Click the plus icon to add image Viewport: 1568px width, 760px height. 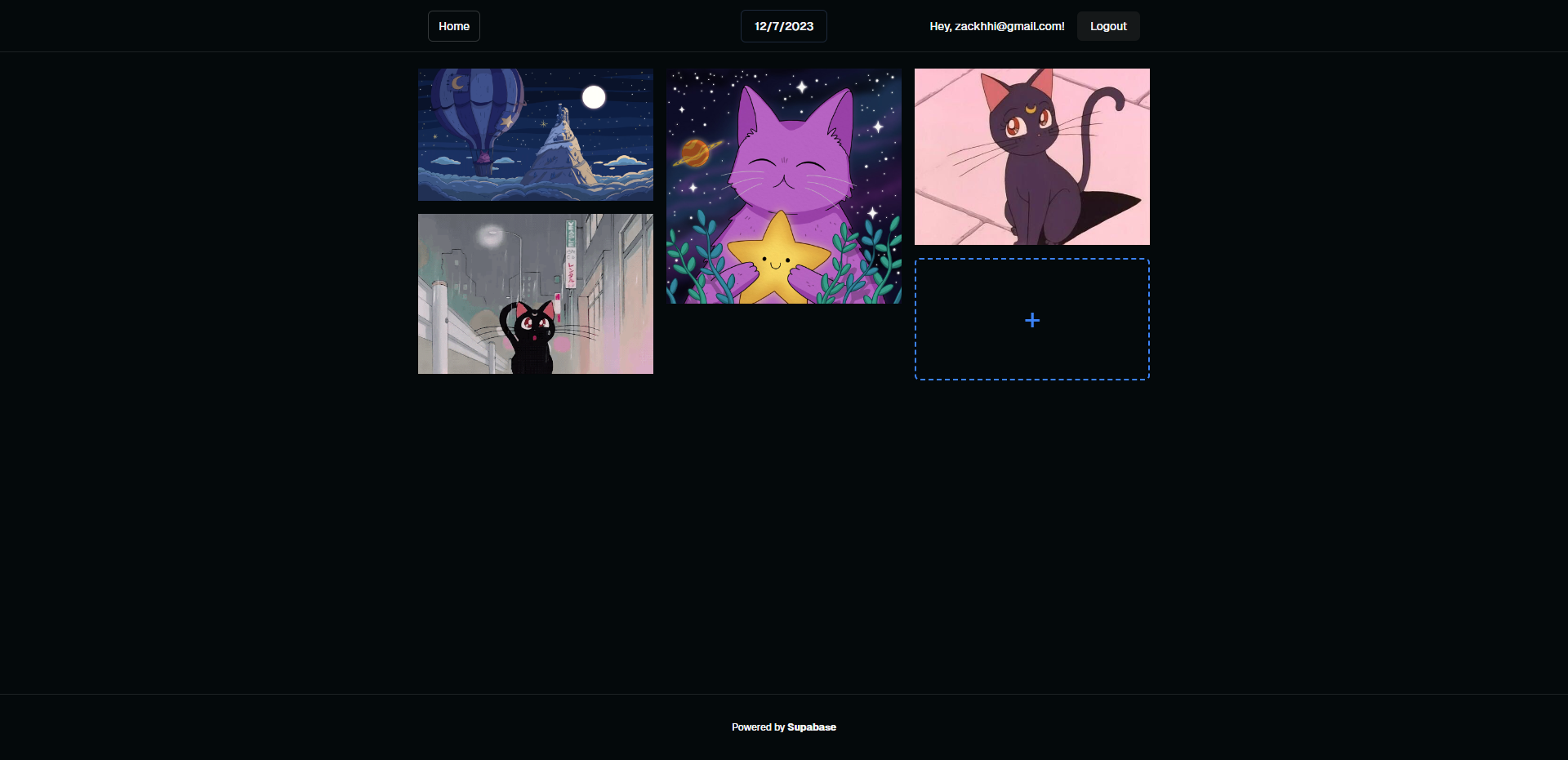click(1032, 320)
